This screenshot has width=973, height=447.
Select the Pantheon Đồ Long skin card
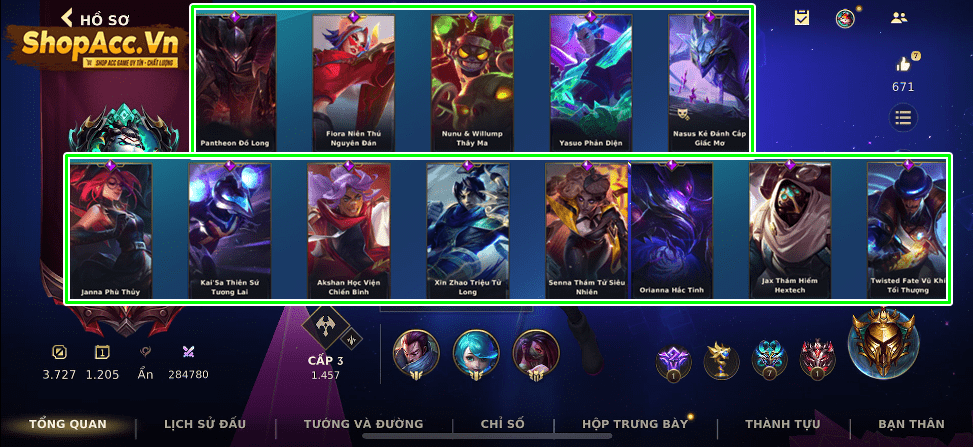coord(235,81)
